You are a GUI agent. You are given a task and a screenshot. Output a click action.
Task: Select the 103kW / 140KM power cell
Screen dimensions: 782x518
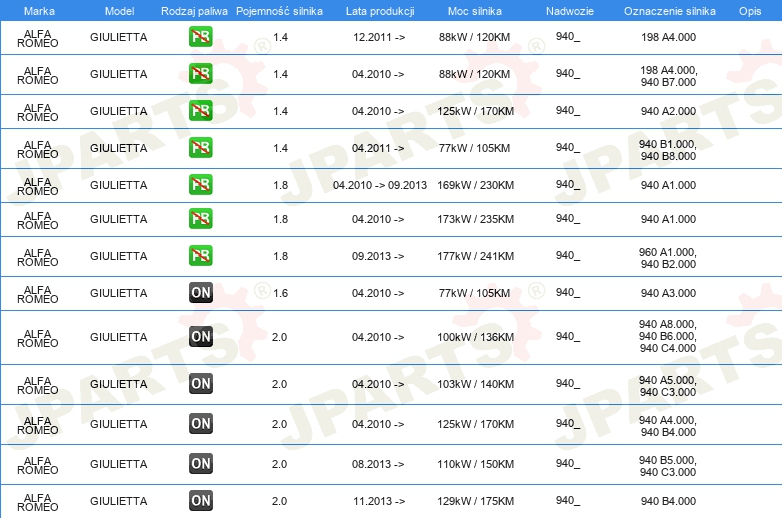pyautogui.click(x=475, y=384)
